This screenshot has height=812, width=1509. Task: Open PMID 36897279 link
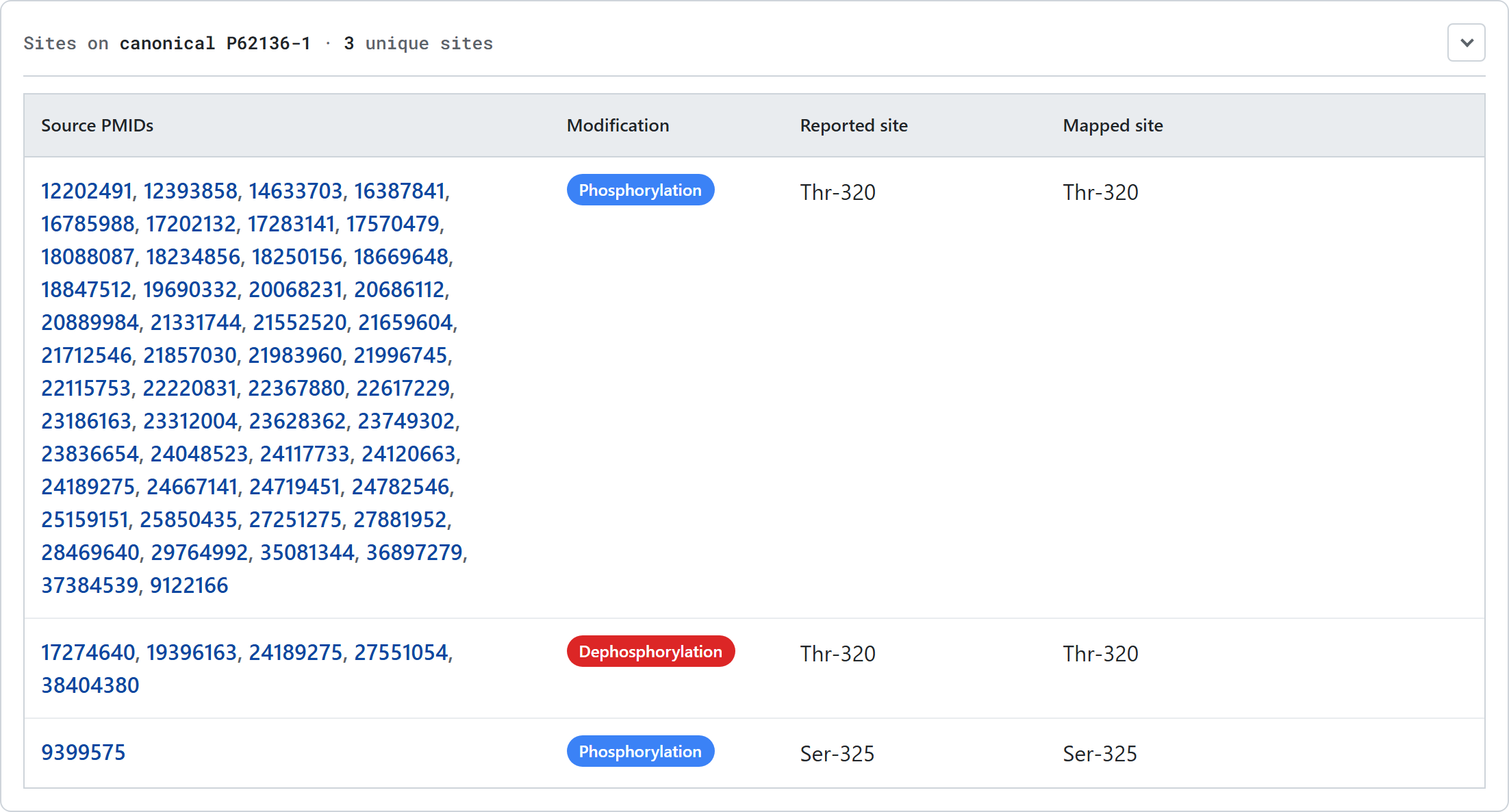coord(414,553)
